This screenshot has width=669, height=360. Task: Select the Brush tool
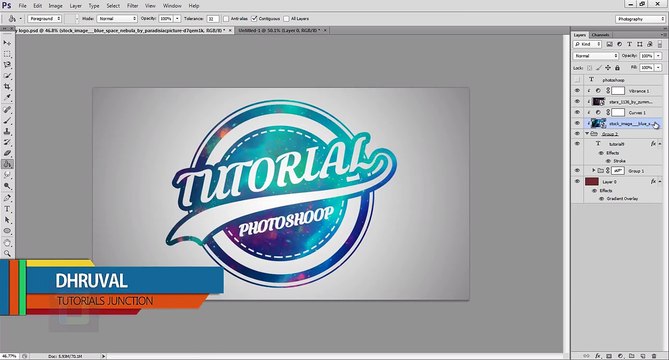[7, 121]
